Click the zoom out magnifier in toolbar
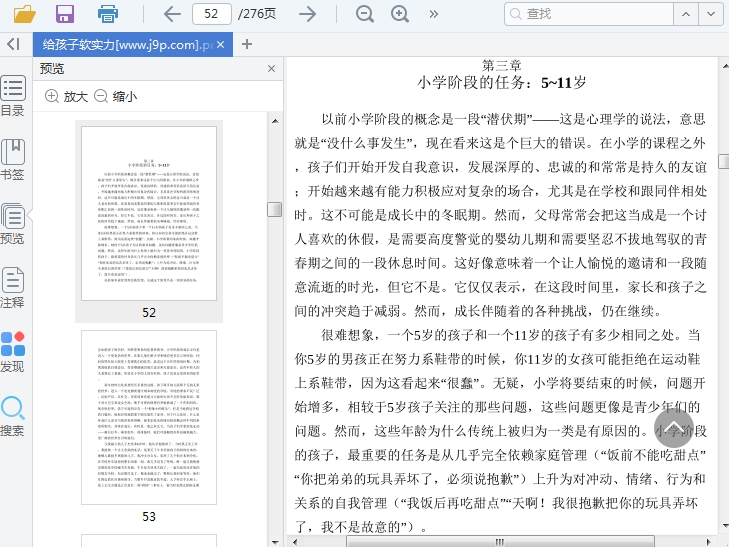The height and width of the screenshot is (547, 729). point(365,14)
